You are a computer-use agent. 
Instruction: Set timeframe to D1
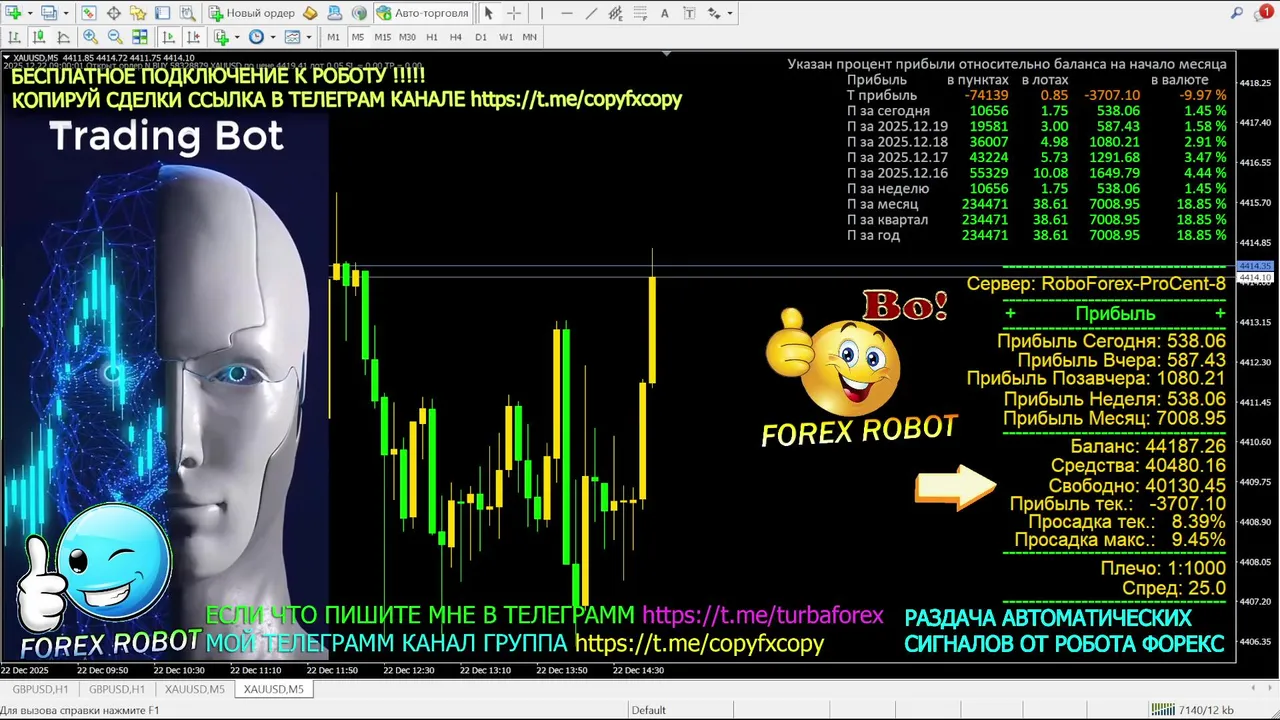[481, 37]
